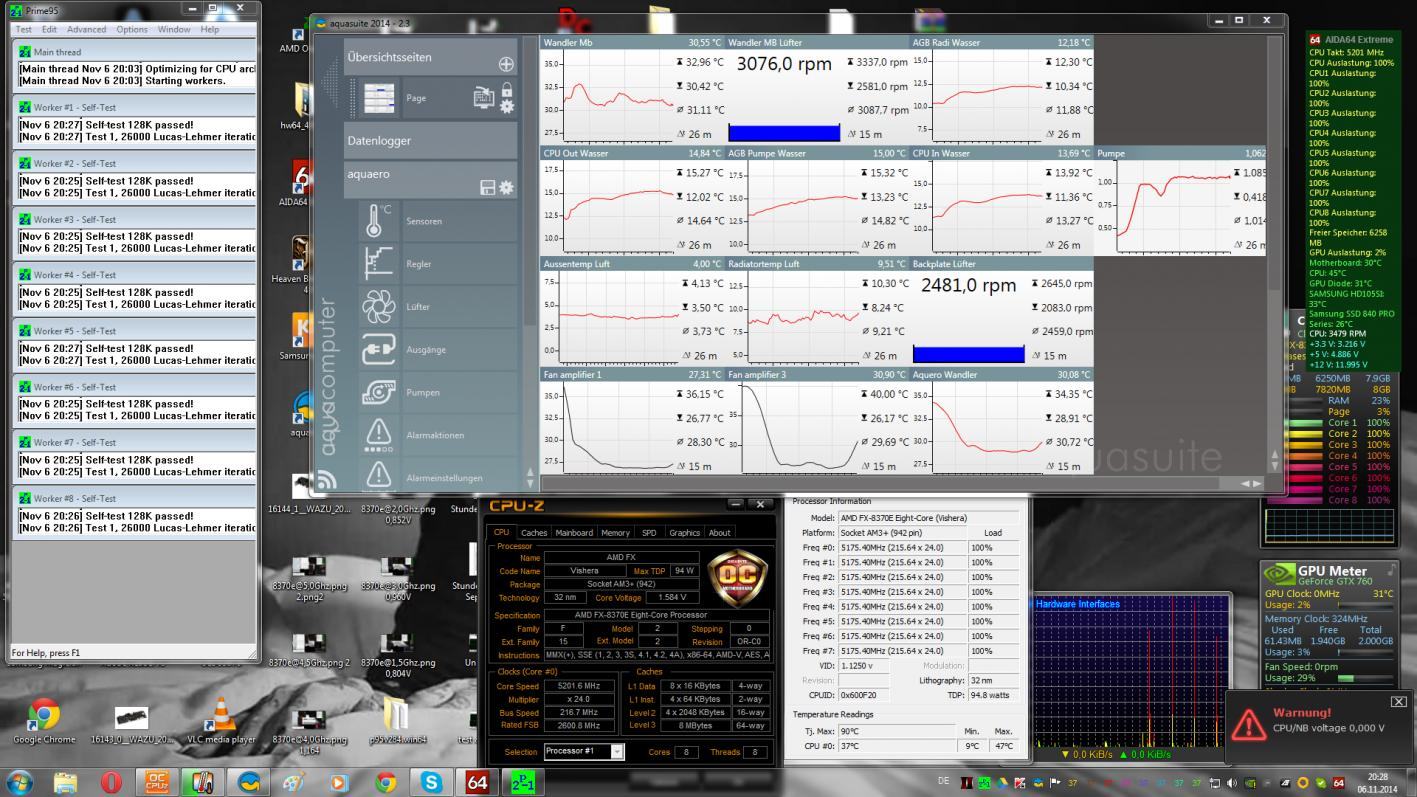Select Worker #1 Self-Test window title
Image resolution: width=1417 pixels, height=797 pixels.
[135, 107]
